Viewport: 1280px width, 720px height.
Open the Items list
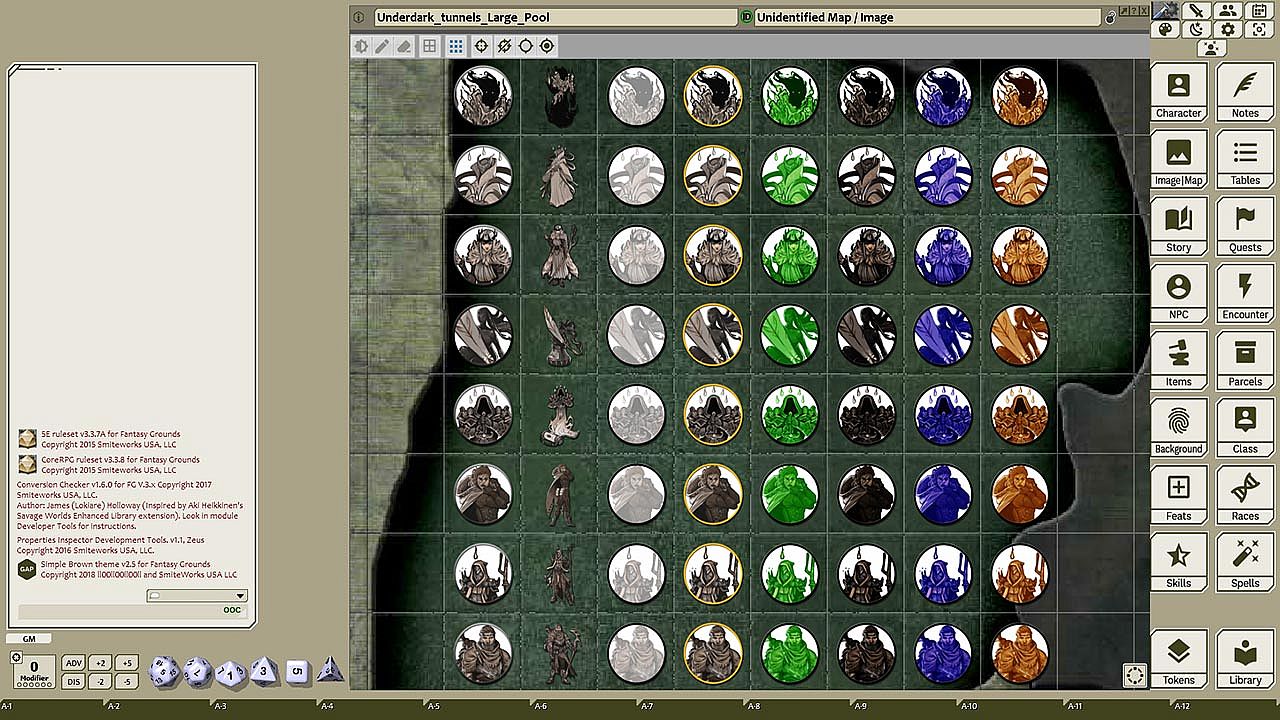[1178, 360]
